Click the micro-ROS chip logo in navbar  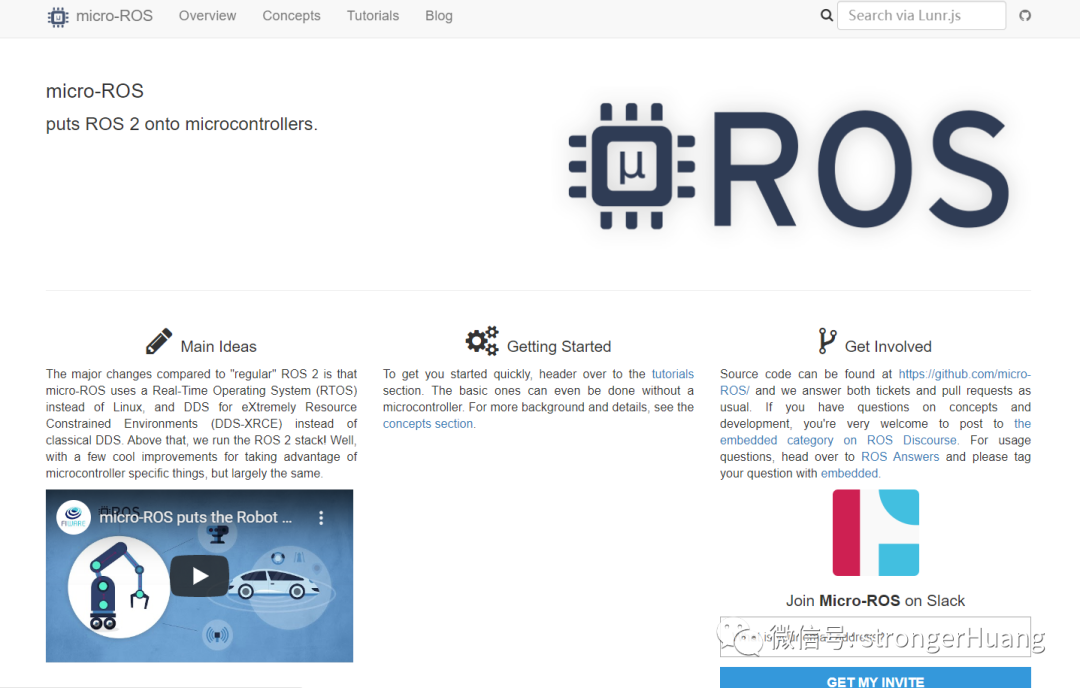[x=57, y=16]
